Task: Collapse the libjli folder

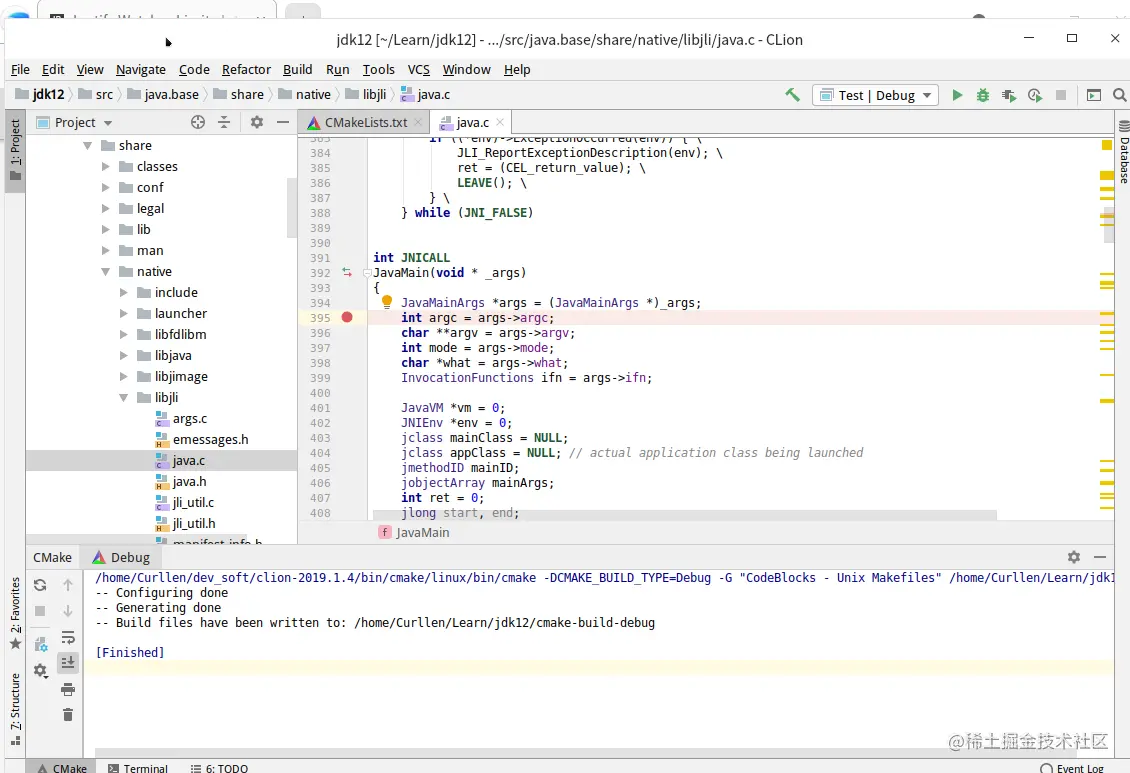Action: (123, 398)
